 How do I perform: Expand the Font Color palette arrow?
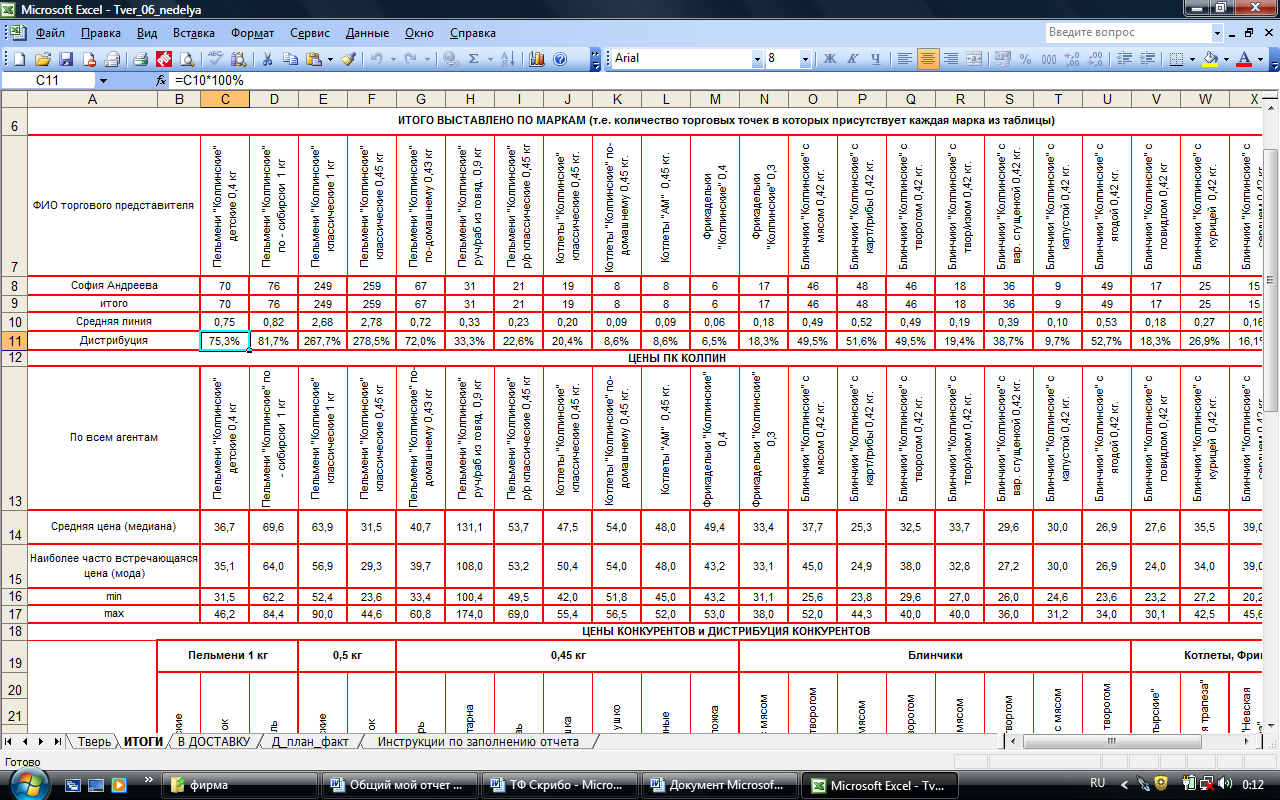tap(1260, 59)
